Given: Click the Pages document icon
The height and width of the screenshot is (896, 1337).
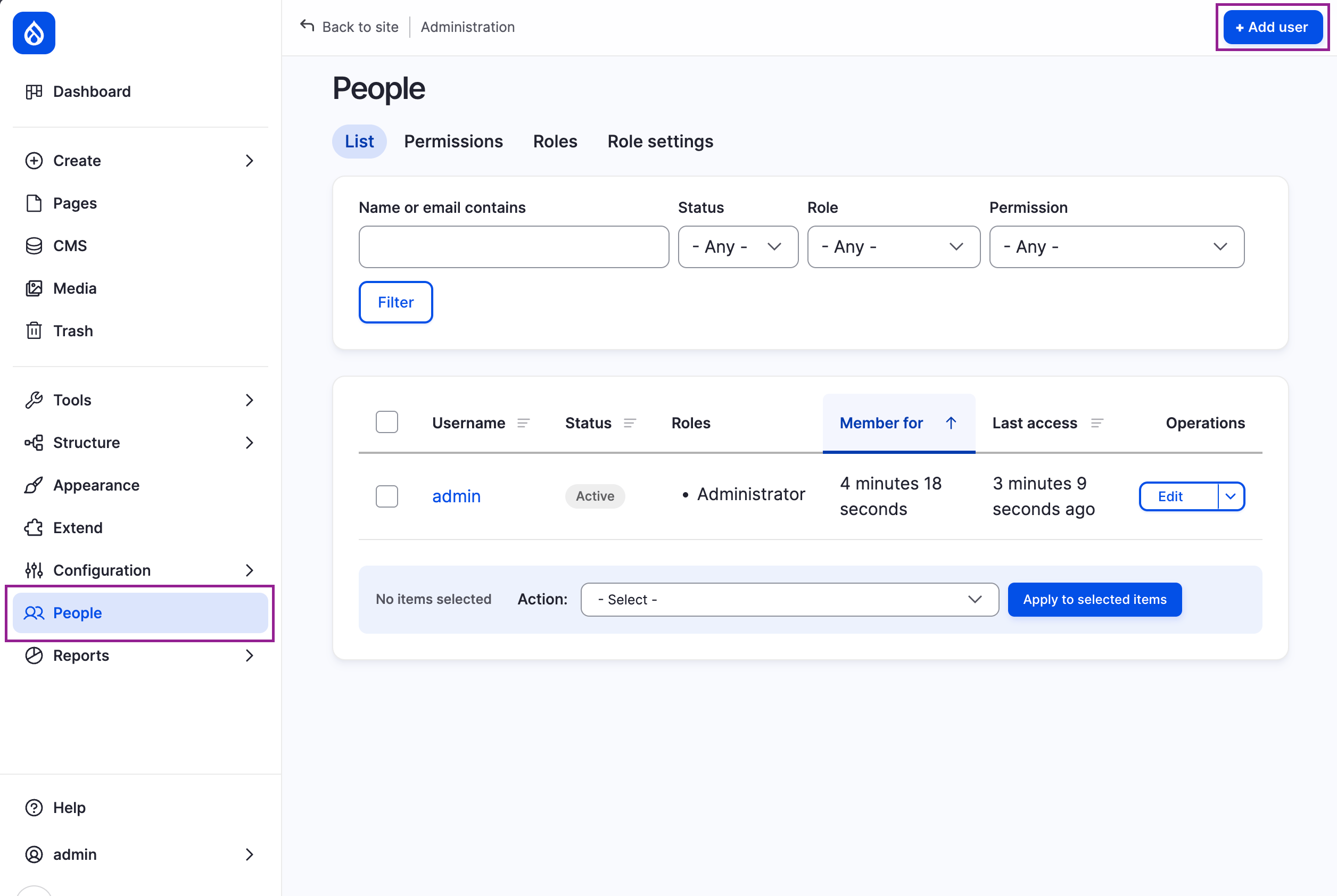Looking at the screenshot, I should pos(34,203).
